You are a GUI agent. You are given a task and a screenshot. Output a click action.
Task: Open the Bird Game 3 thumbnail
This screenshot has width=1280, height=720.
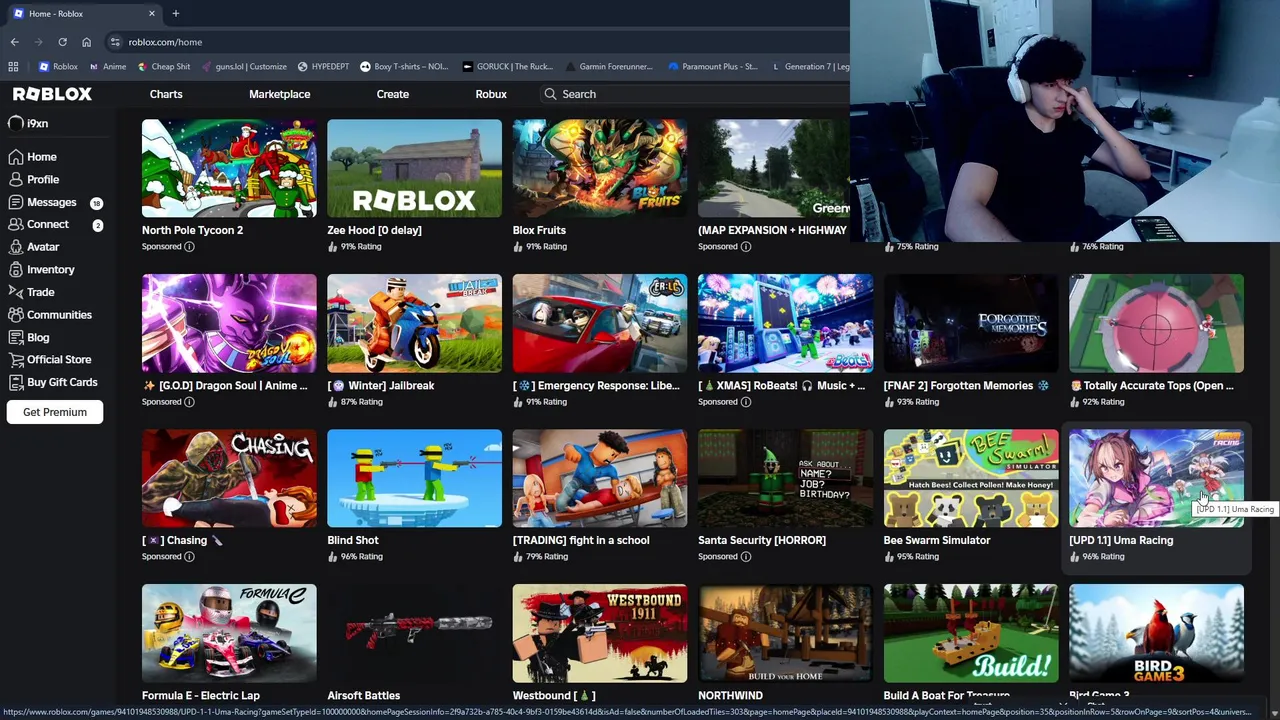(1156, 633)
